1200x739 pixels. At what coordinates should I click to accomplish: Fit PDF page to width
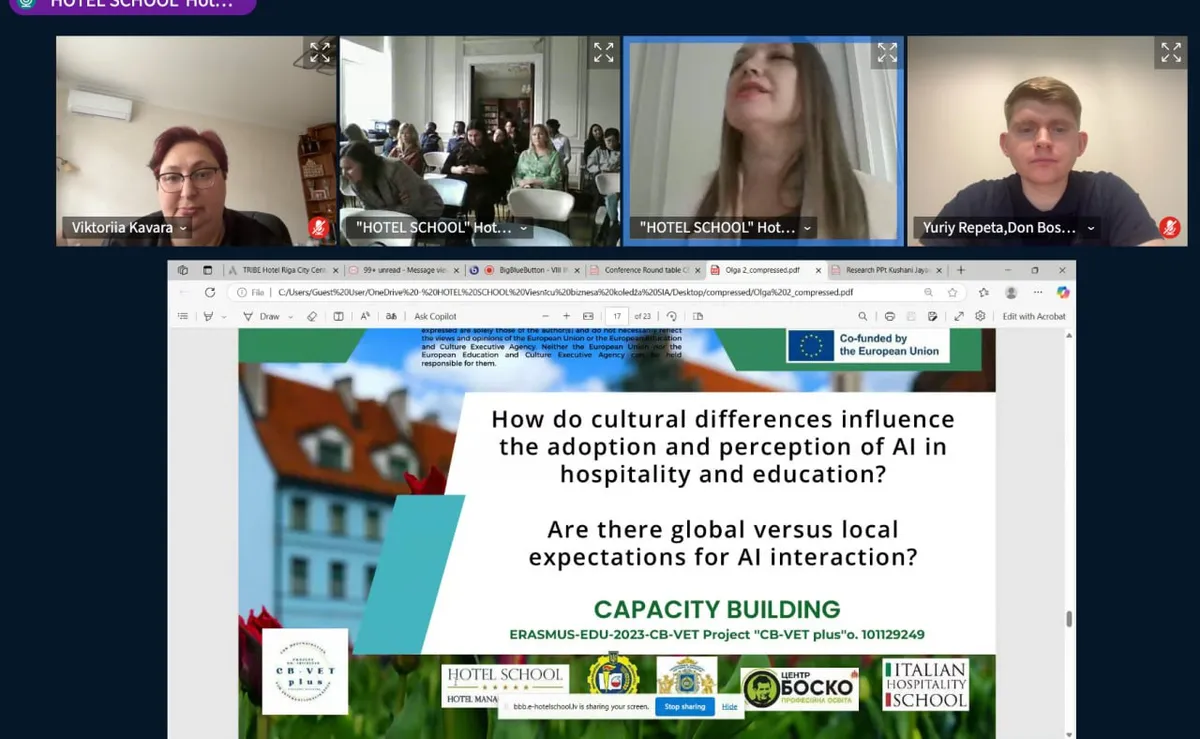[588, 316]
